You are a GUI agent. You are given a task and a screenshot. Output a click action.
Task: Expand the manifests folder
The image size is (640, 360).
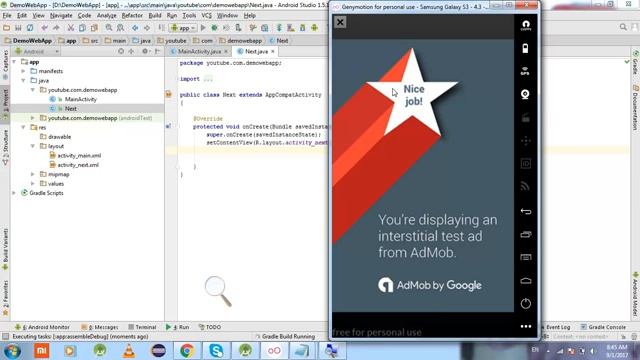[x=24, y=71]
